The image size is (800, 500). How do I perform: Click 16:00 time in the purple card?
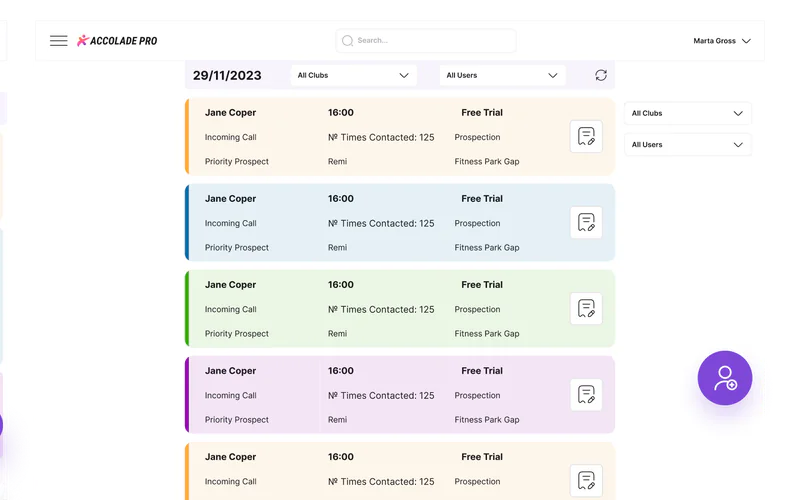click(x=341, y=371)
